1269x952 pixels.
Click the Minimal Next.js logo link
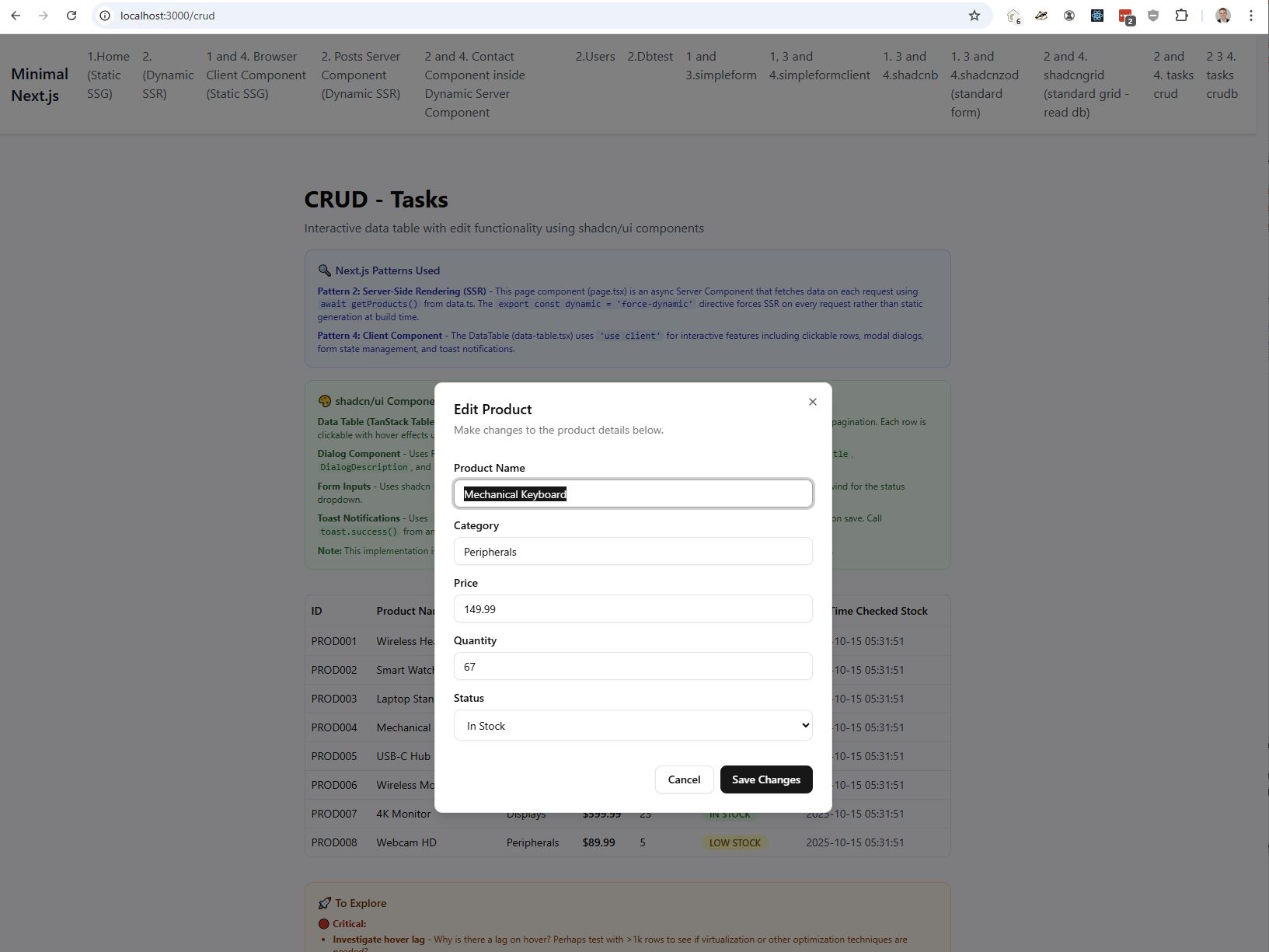click(x=40, y=84)
